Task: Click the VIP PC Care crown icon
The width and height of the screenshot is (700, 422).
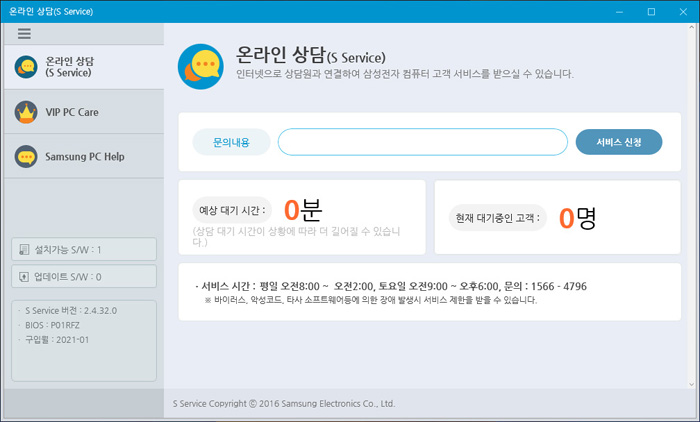Action: [26, 112]
